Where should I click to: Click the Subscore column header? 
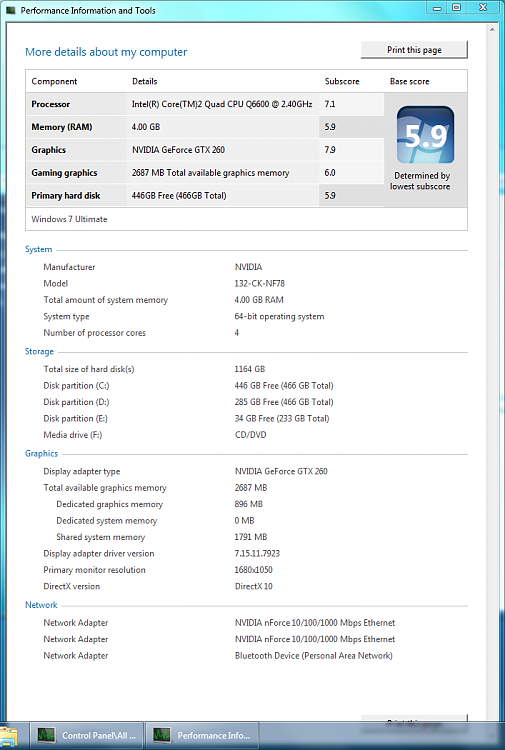[x=342, y=81]
